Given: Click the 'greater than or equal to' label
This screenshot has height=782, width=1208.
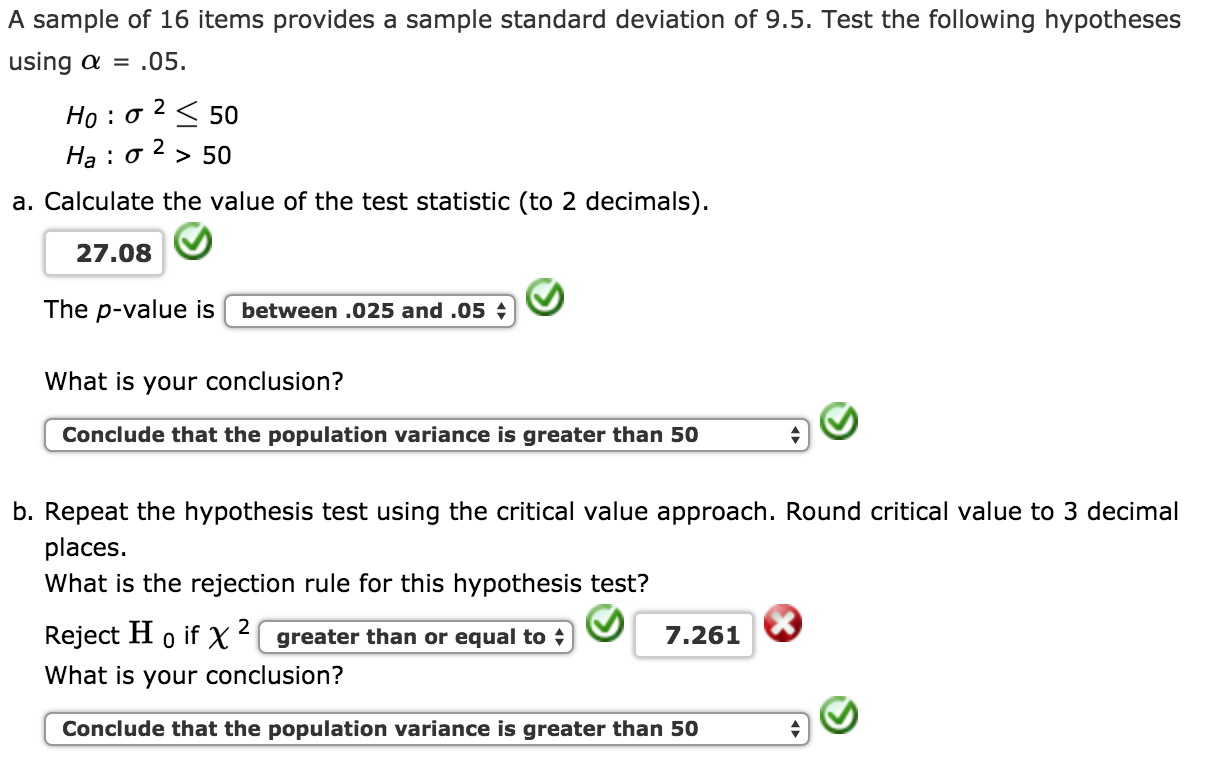Looking at the screenshot, I should point(405,637).
